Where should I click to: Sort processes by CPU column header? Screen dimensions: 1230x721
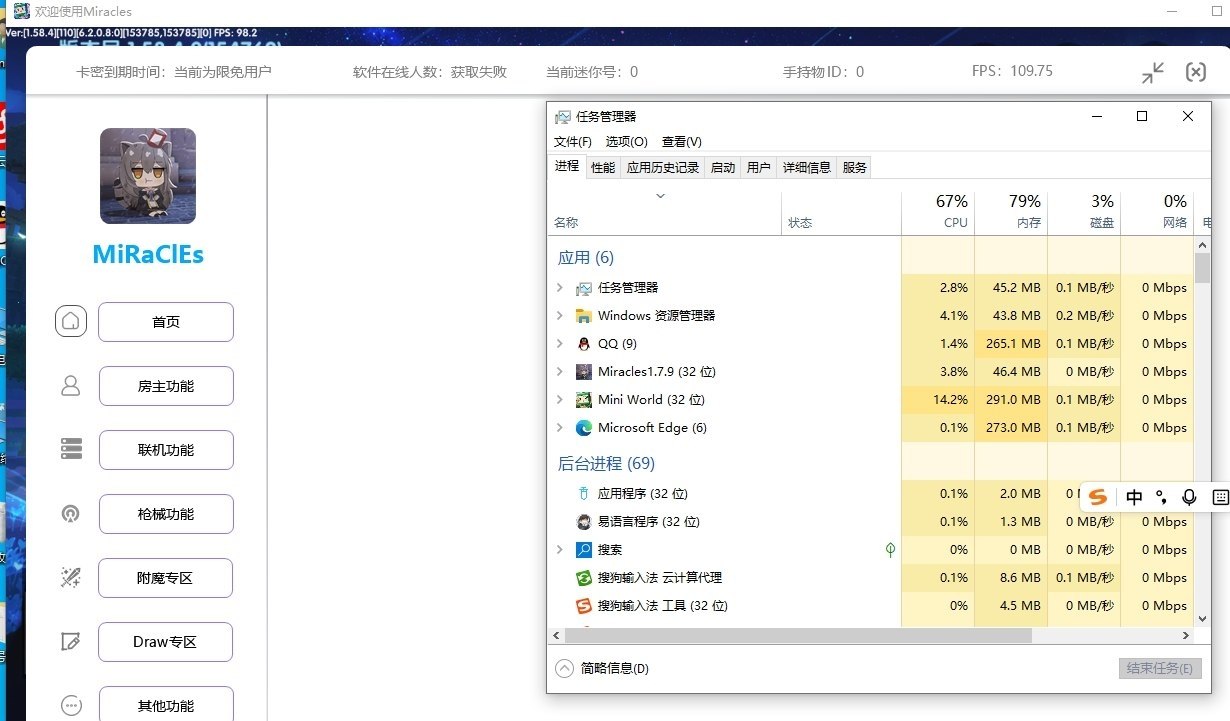(x=938, y=212)
